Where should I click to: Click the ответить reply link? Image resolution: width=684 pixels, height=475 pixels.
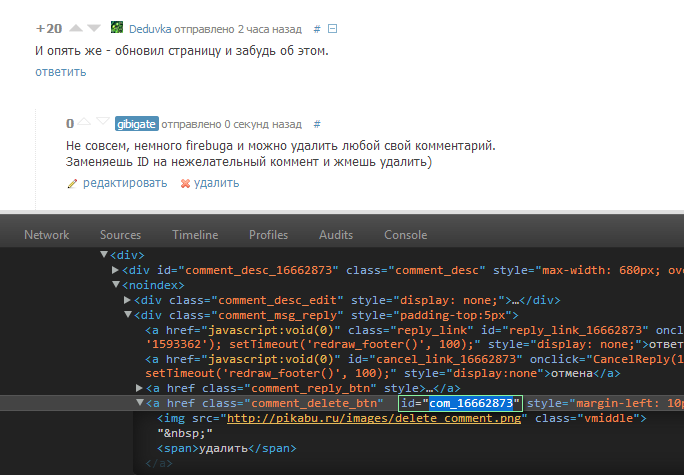[60, 71]
